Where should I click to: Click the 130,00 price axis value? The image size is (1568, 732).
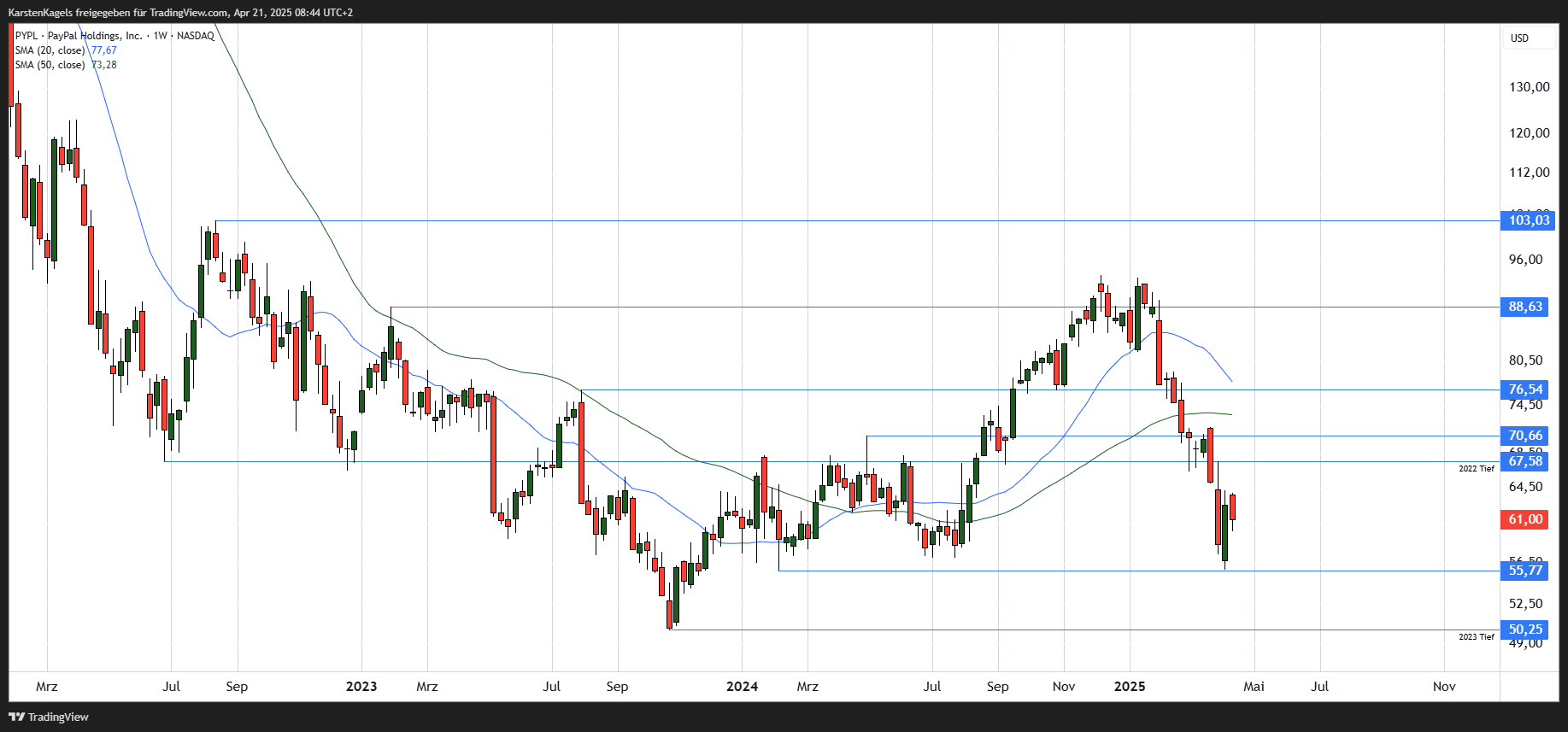coord(1529,87)
